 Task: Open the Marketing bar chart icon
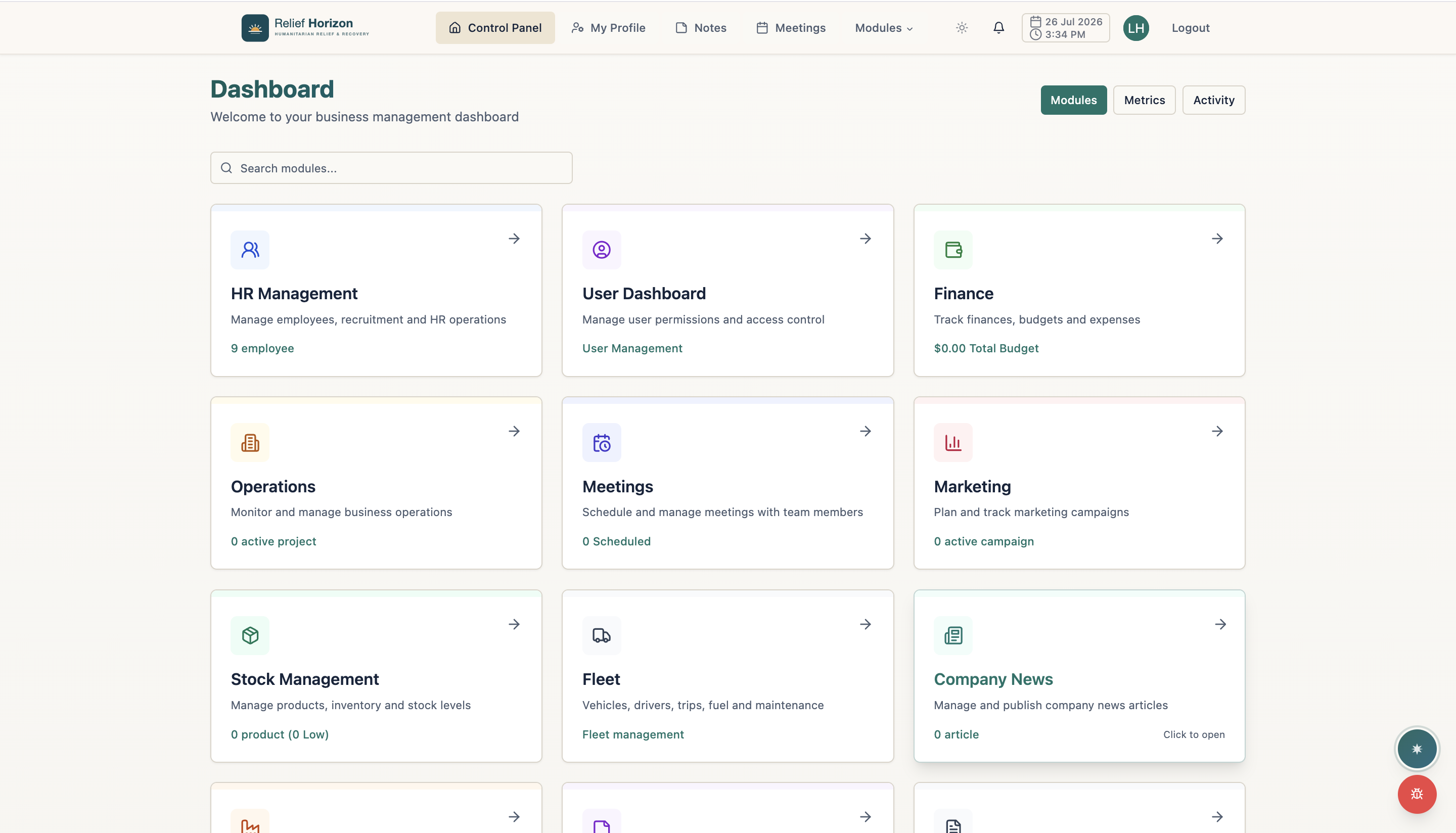953,442
